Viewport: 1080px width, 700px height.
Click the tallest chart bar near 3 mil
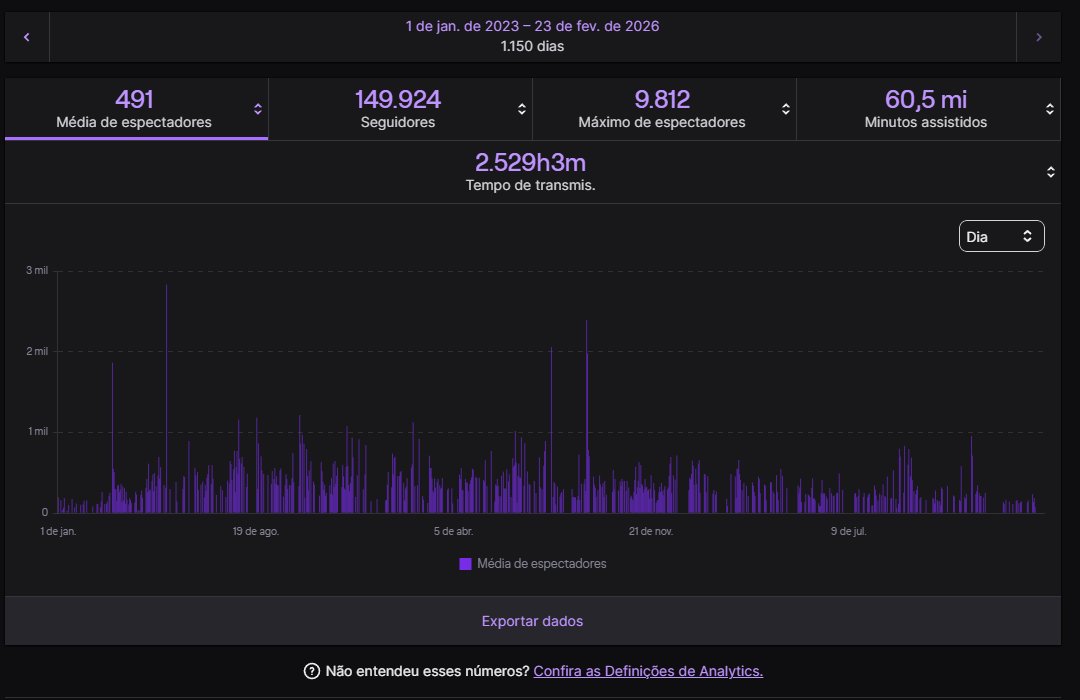point(167,398)
